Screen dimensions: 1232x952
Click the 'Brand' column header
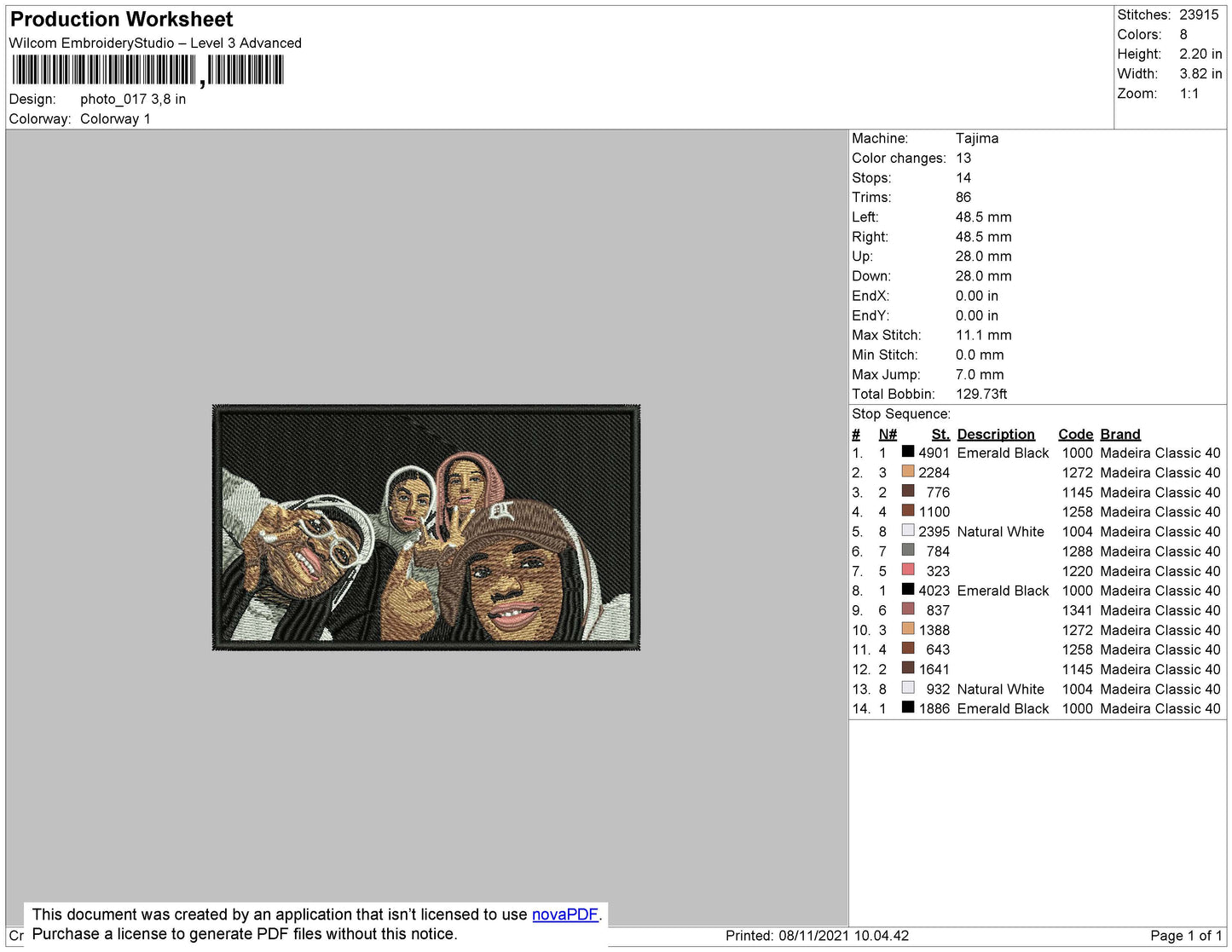(x=1120, y=434)
